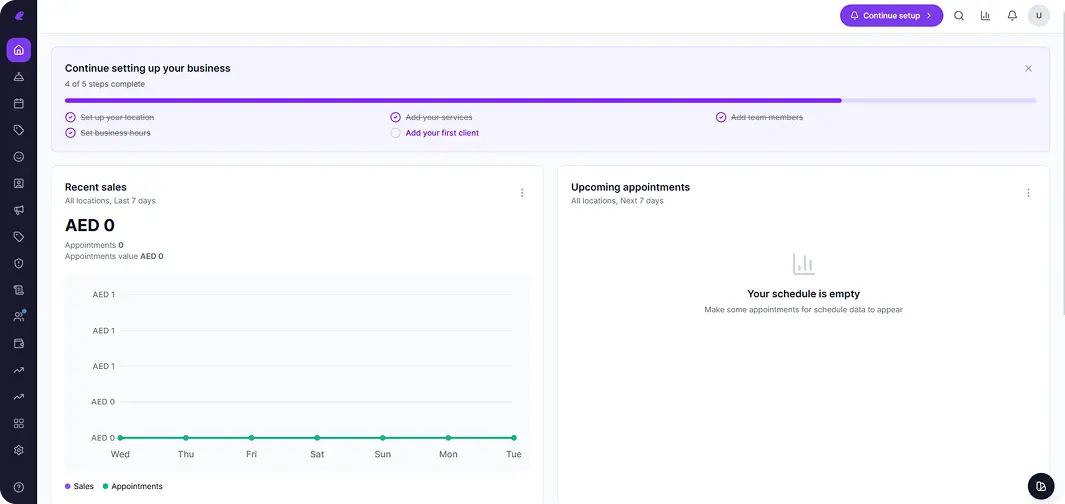
Task: Click the 4 of 5 steps complete text
Action: [105, 84]
